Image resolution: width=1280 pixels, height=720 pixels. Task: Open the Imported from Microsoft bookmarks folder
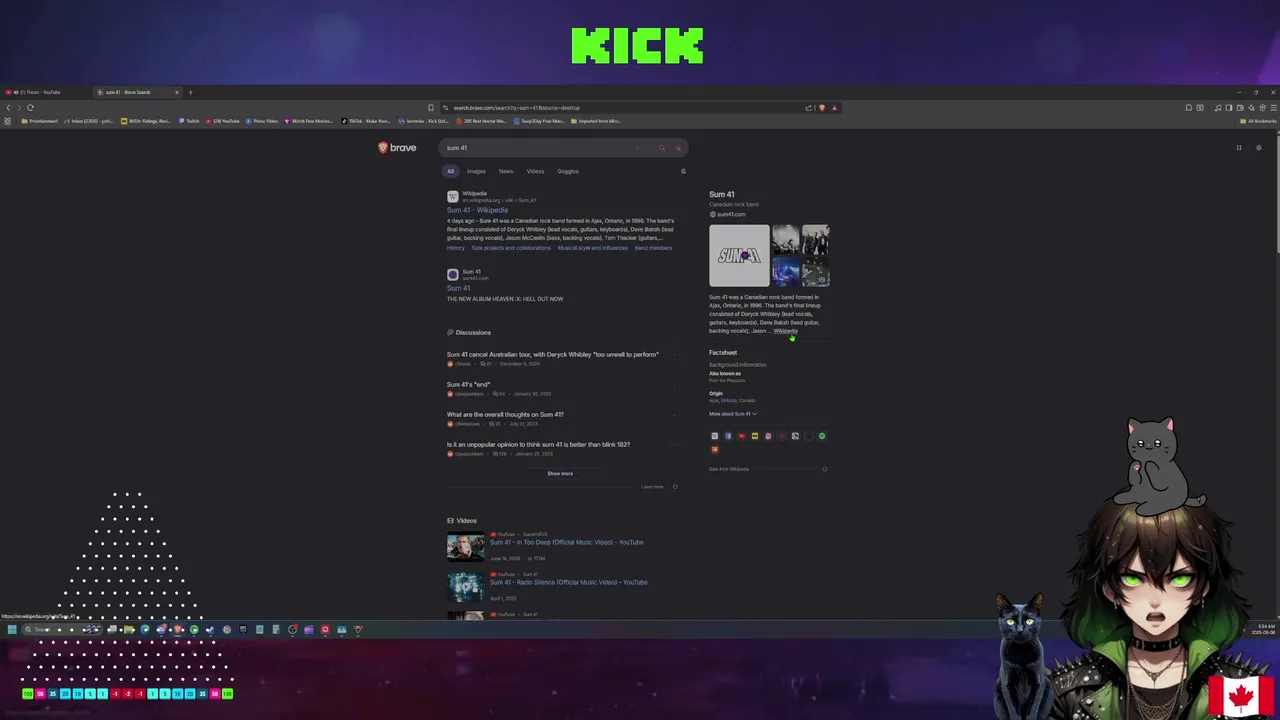point(596,121)
